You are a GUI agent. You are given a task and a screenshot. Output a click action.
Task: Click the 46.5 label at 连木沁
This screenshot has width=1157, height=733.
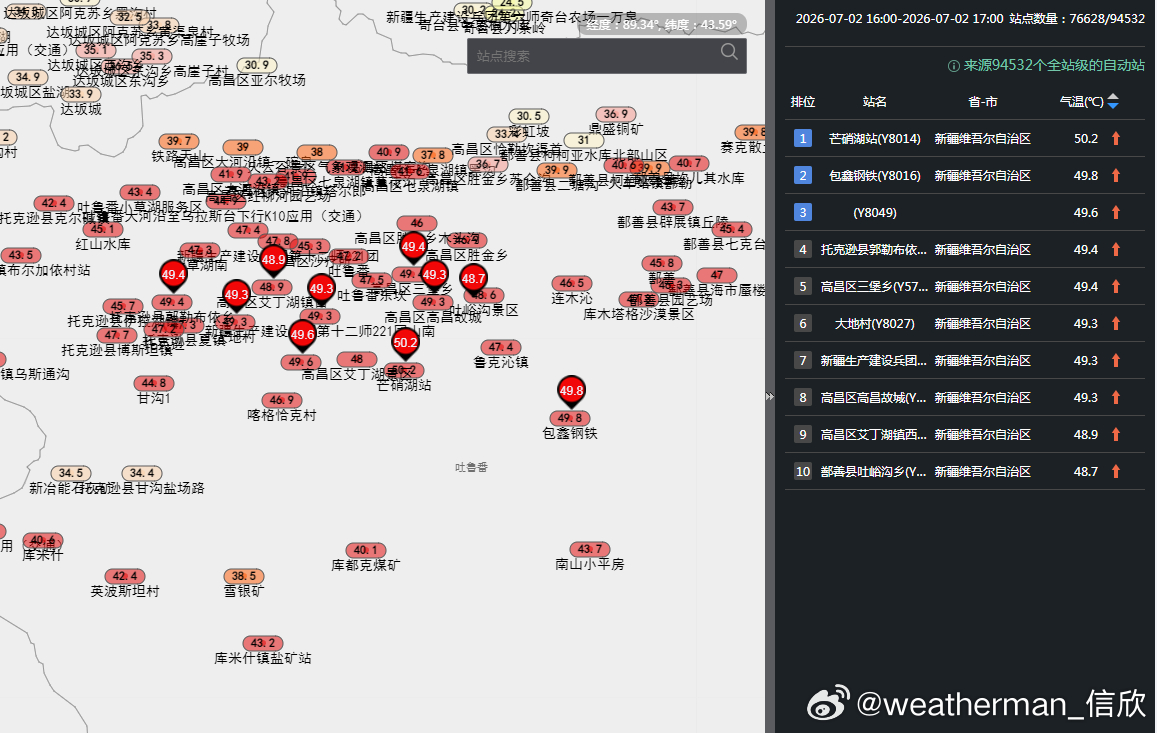coord(572,283)
